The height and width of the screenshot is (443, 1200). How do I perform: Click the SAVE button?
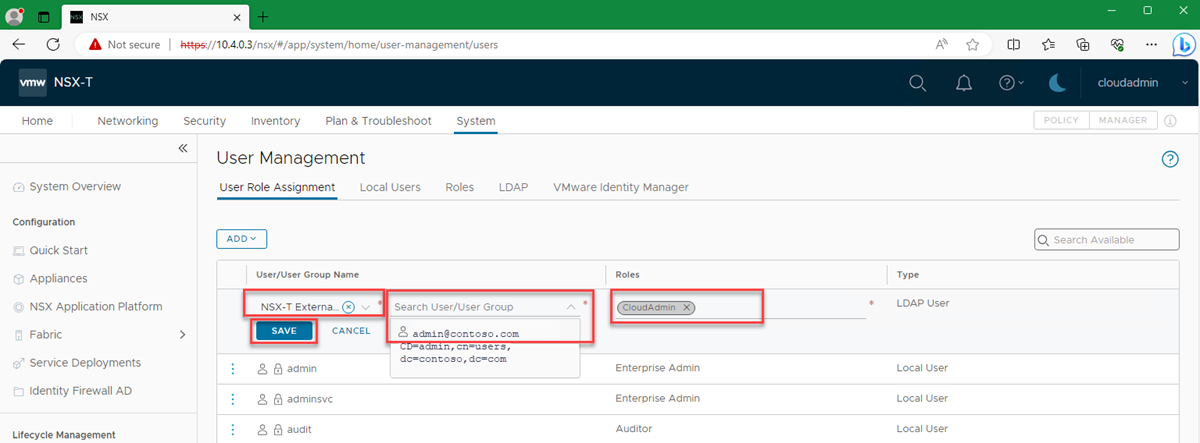click(x=284, y=331)
